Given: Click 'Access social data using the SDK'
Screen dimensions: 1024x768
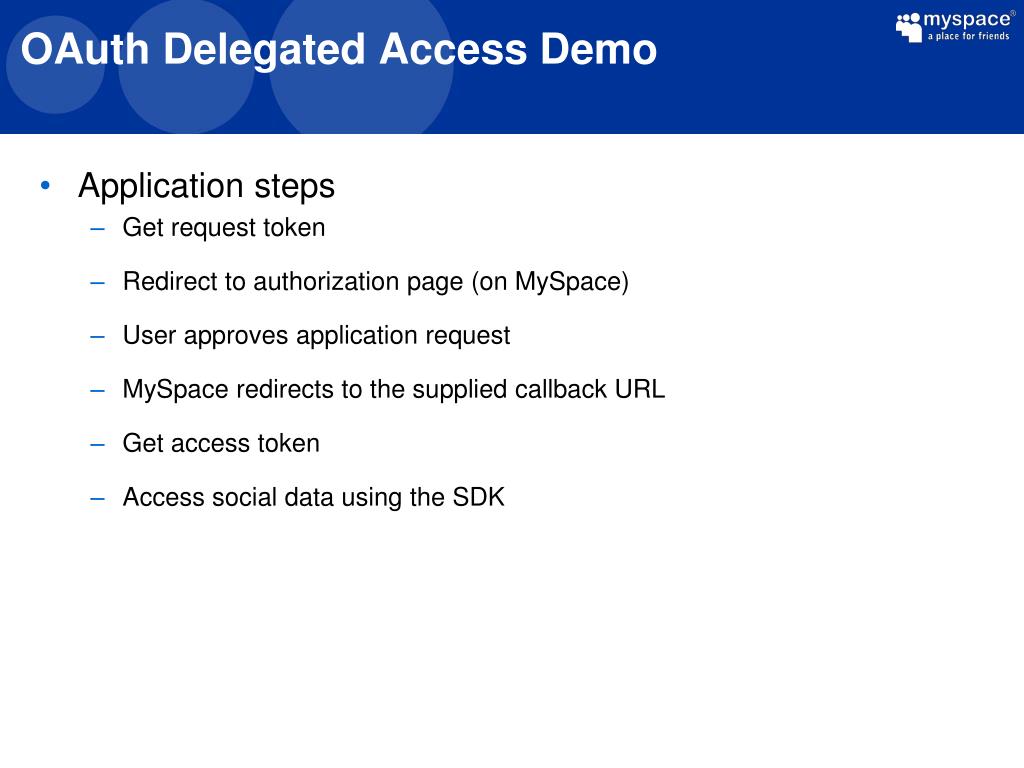Looking at the screenshot, I should [313, 498].
